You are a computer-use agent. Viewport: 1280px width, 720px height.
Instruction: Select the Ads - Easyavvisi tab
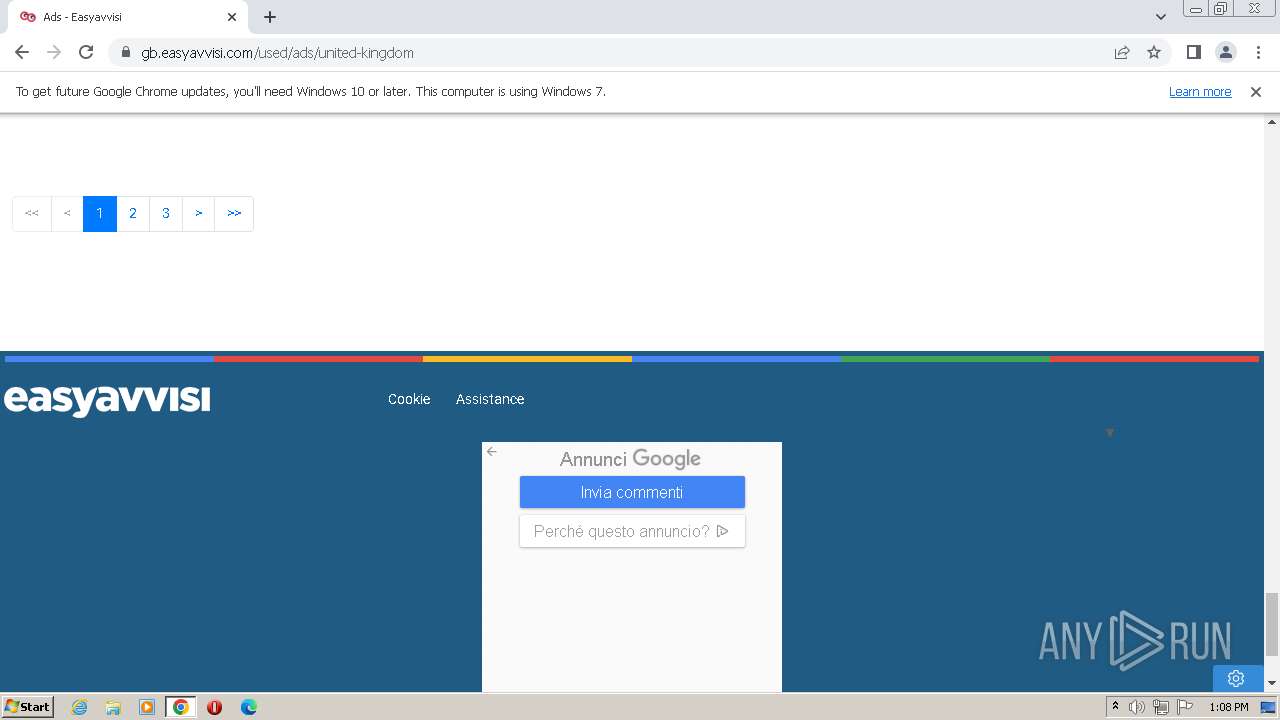click(127, 17)
